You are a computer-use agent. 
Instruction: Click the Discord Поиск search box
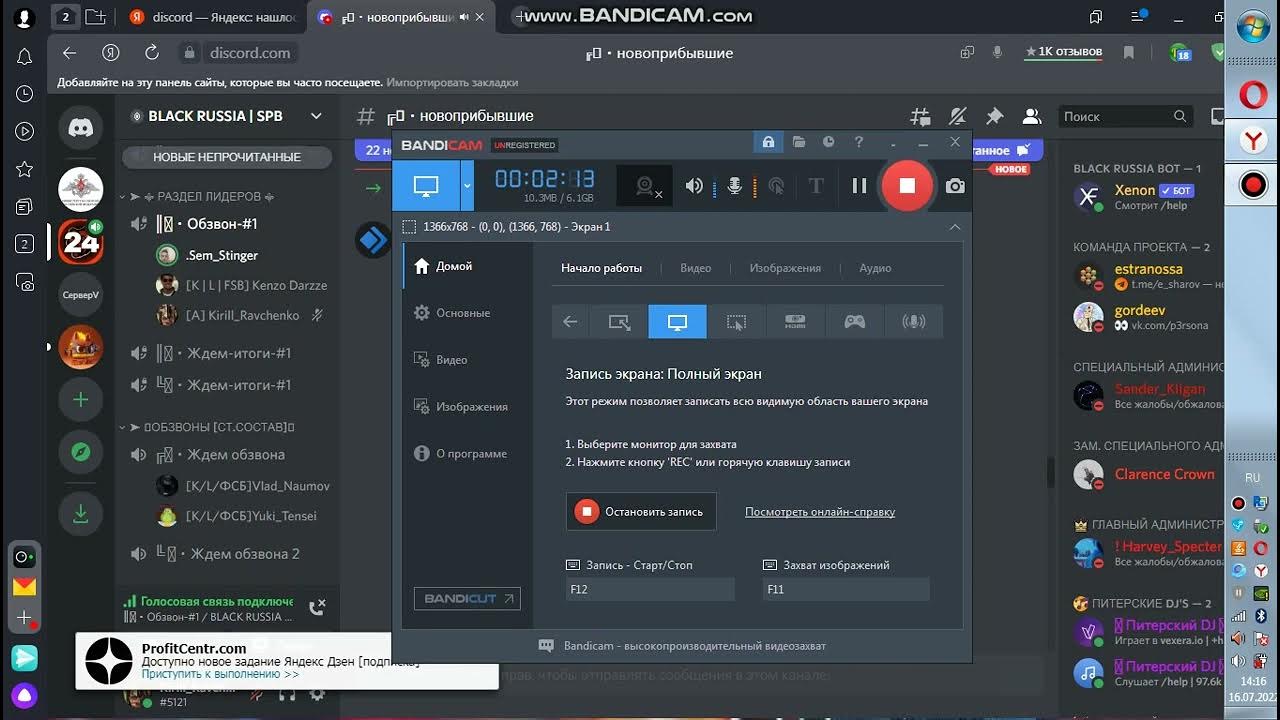[1126, 117]
